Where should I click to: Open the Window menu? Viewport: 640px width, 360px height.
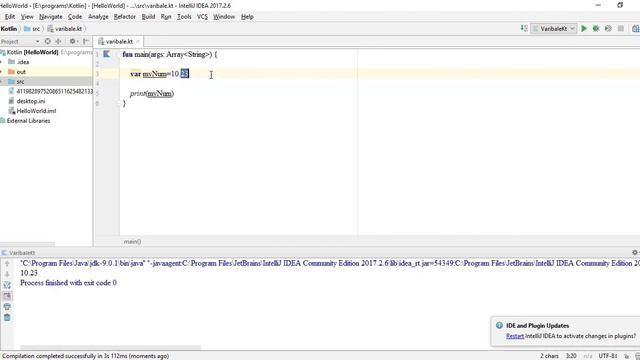[x=224, y=17]
